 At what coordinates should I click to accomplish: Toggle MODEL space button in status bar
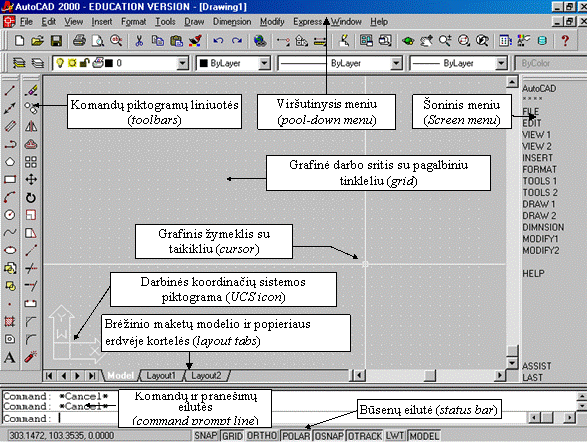pos(424,436)
